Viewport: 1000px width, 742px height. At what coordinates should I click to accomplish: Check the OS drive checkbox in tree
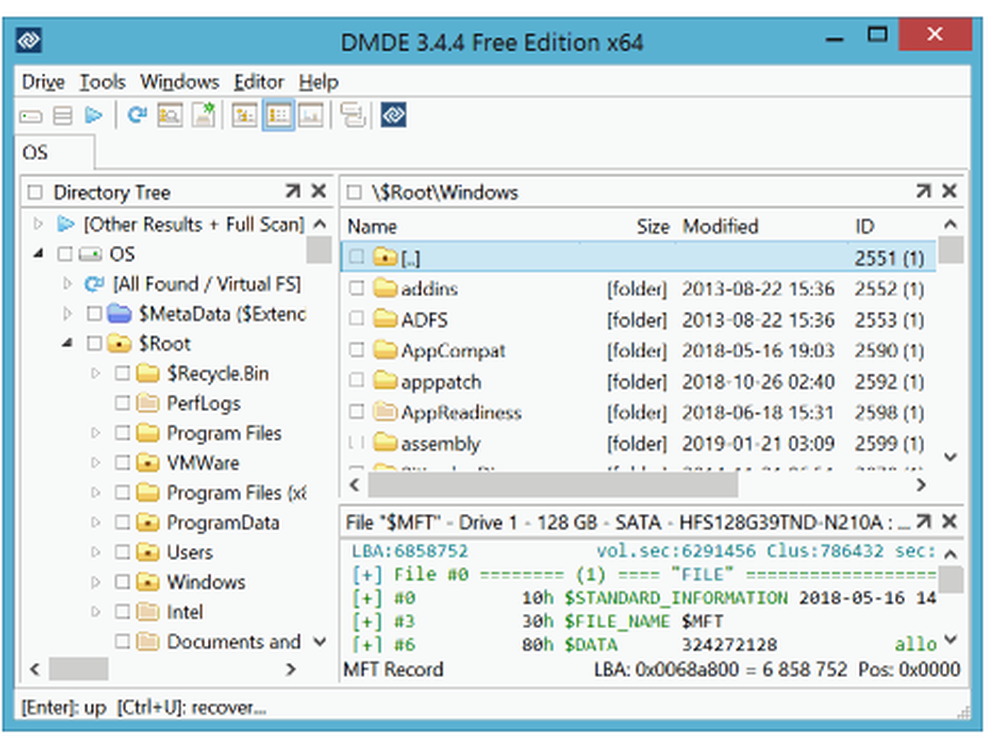(x=64, y=254)
